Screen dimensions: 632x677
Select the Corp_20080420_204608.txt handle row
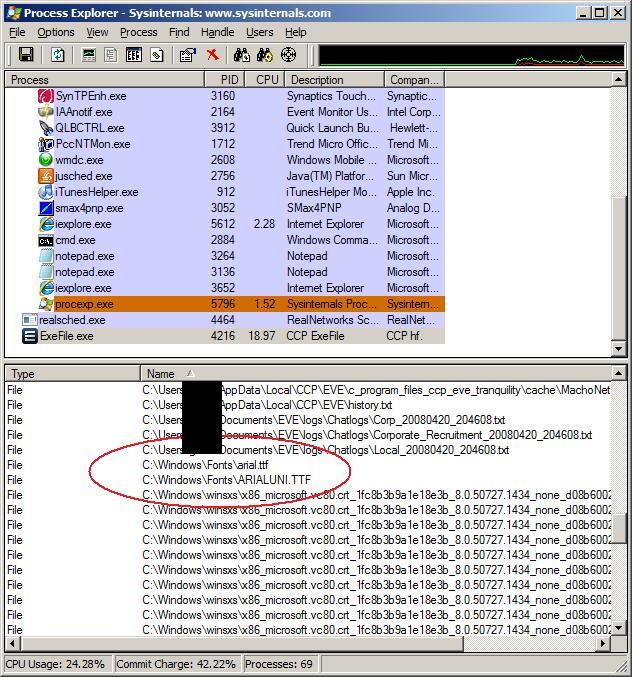tap(308, 420)
